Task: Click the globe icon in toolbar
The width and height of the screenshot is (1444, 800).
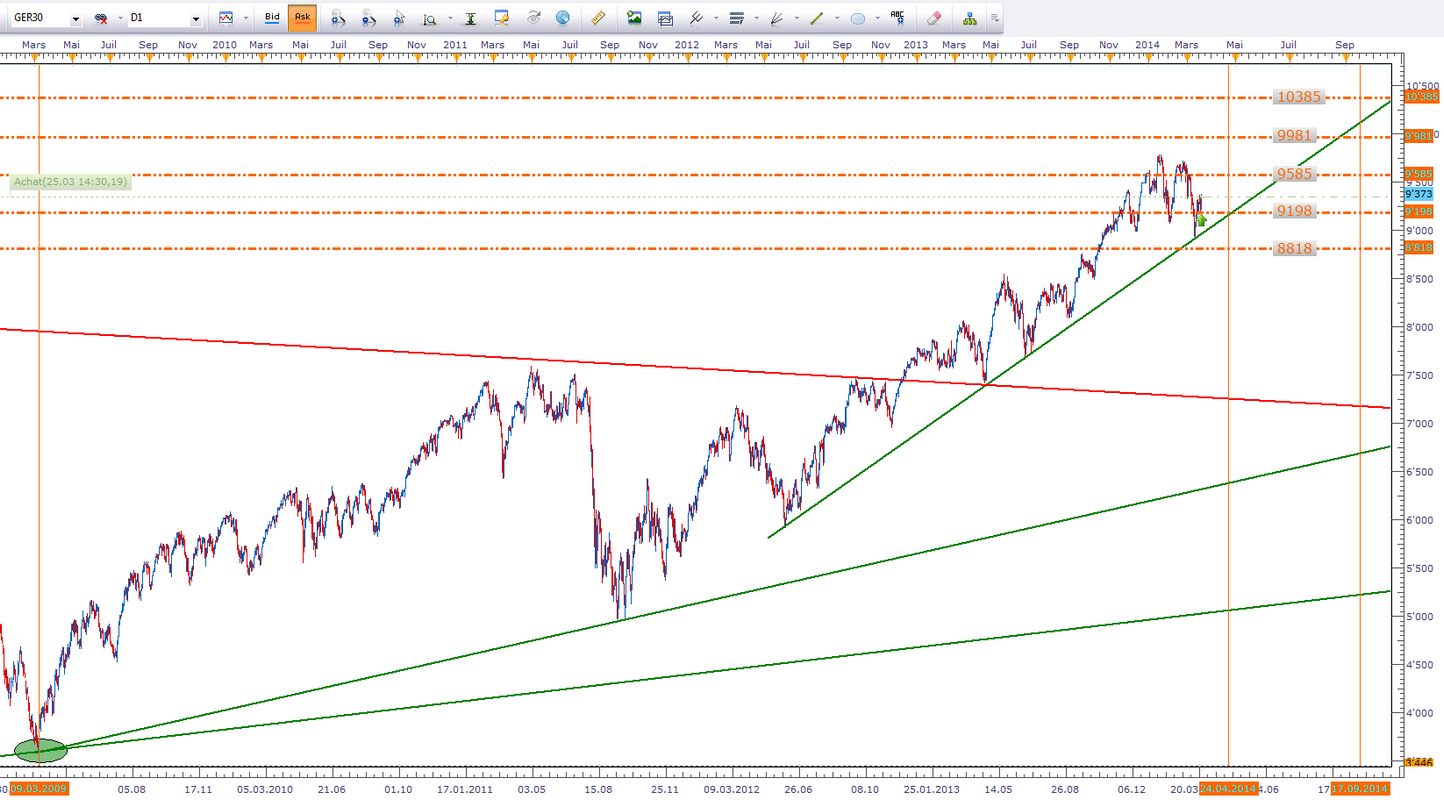Action: 563,18
